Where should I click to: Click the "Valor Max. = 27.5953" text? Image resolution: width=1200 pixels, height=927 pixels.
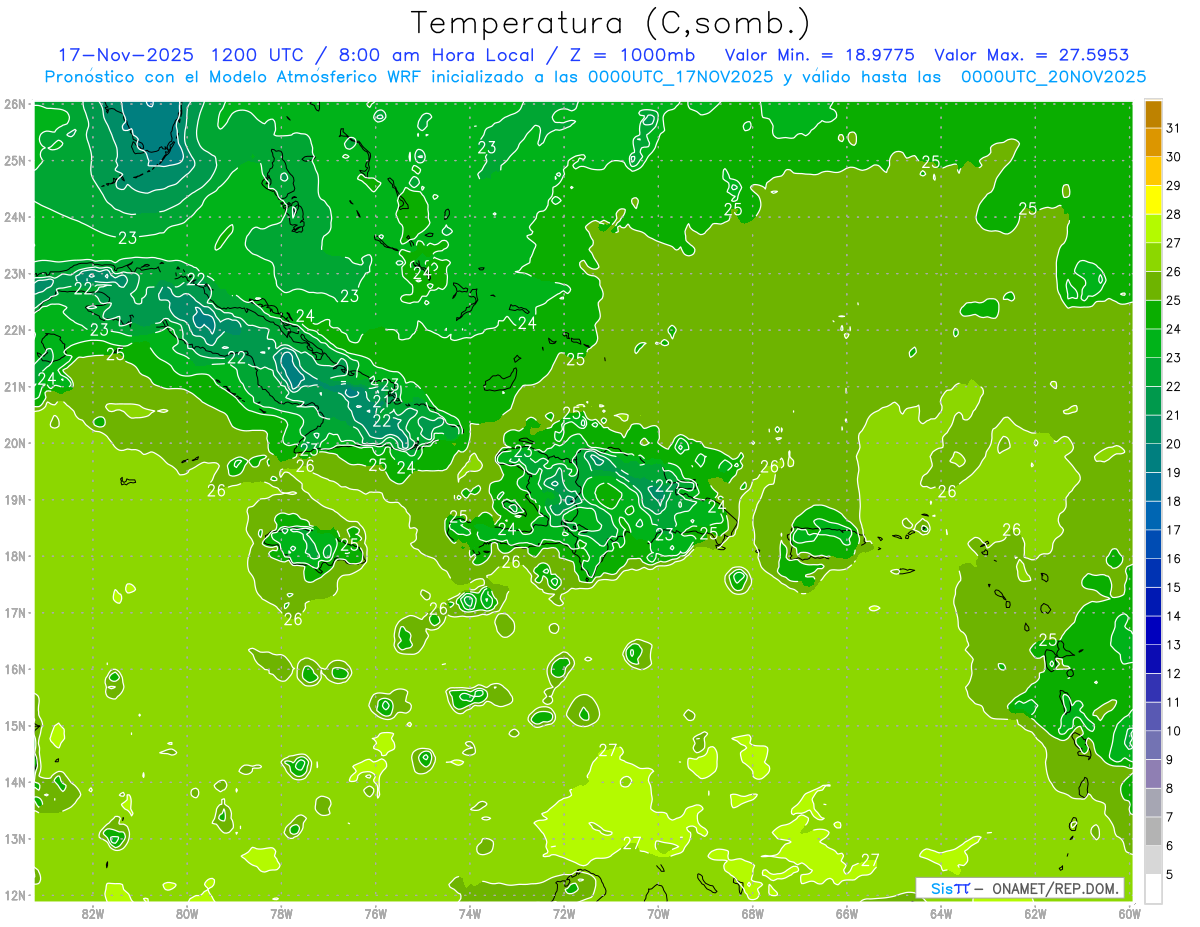[1034, 55]
